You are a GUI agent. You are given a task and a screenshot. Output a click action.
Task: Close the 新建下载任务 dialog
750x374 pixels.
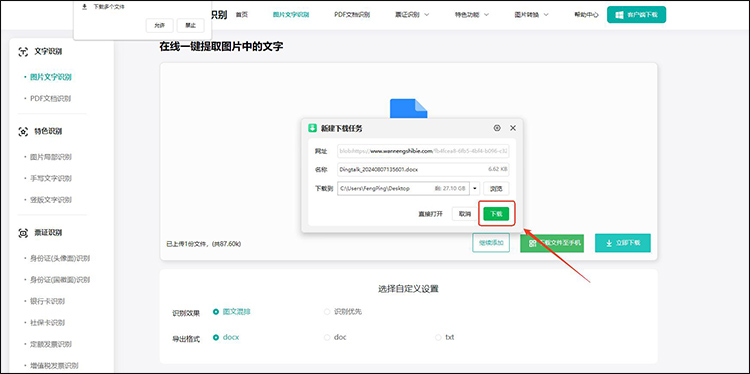[x=513, y=128]
